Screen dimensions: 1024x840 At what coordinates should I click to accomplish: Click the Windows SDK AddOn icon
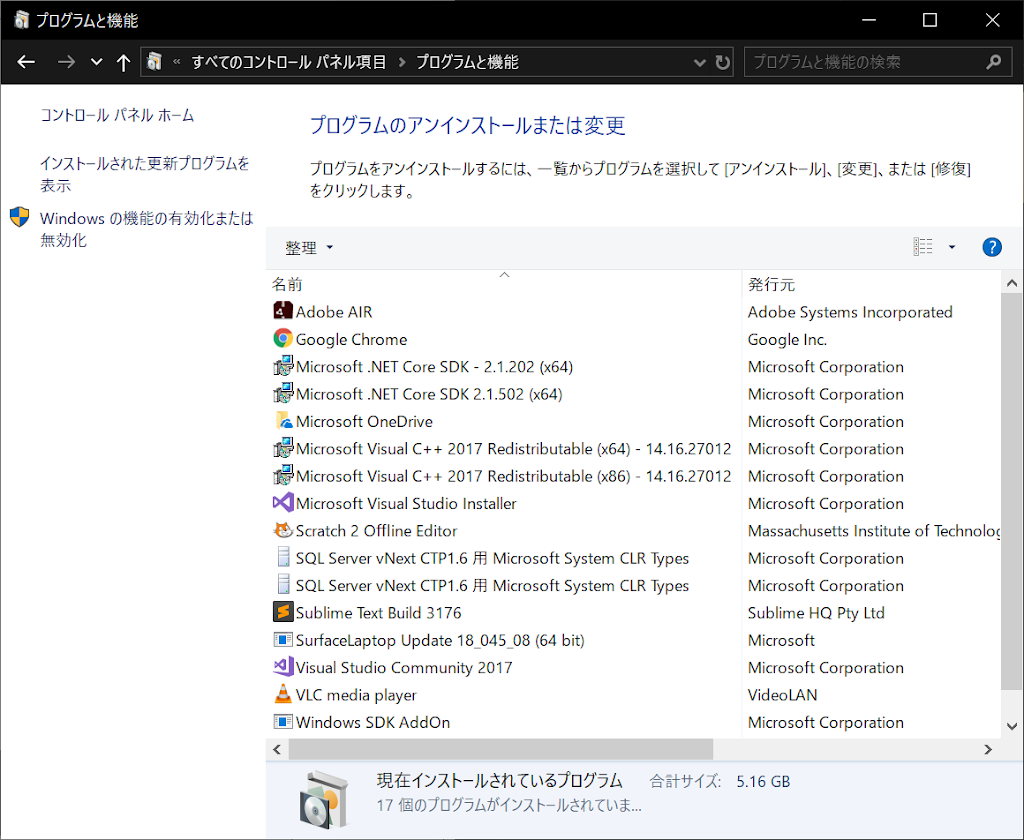283,722
